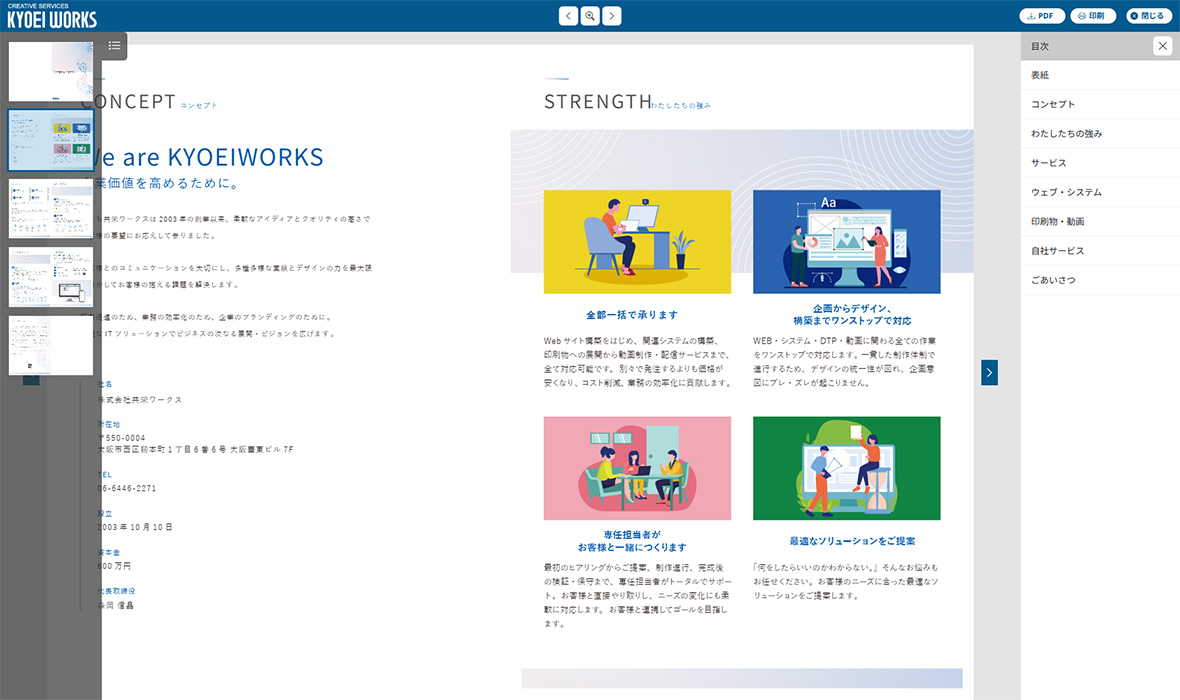Click the 06-6446-2271 phone number
The image size is (1180, 700).
pyautogui.click(x=127, y=488)
